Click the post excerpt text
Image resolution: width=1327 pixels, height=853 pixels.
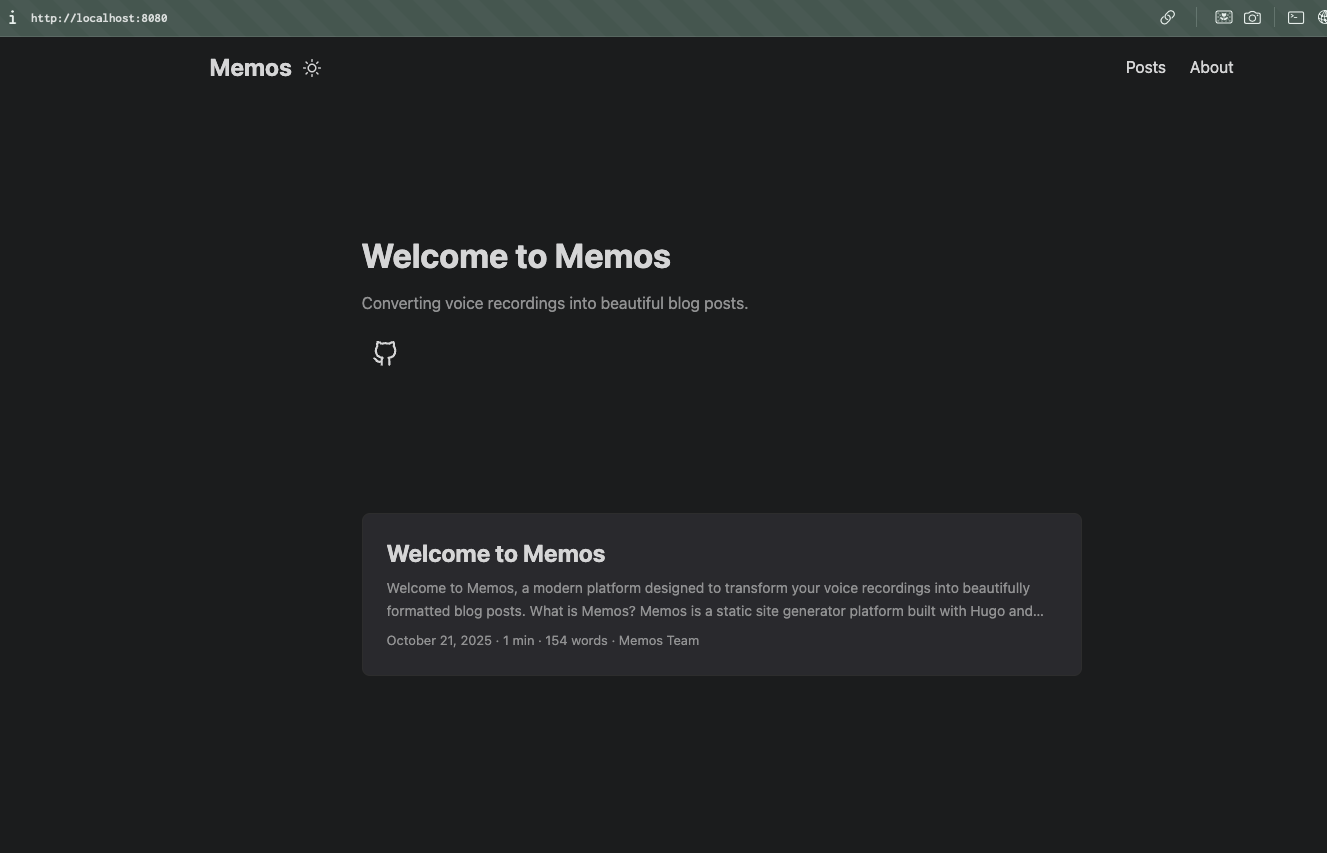coord(714,599)
